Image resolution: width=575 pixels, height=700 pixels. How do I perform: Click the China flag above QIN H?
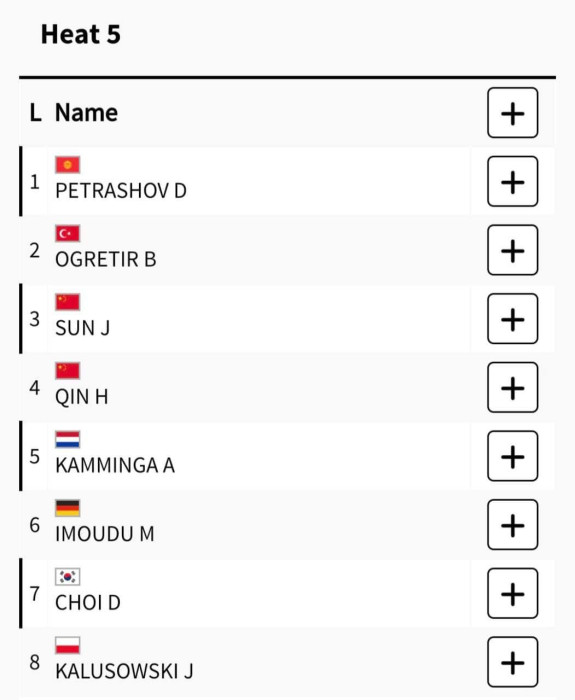(68, 371)
